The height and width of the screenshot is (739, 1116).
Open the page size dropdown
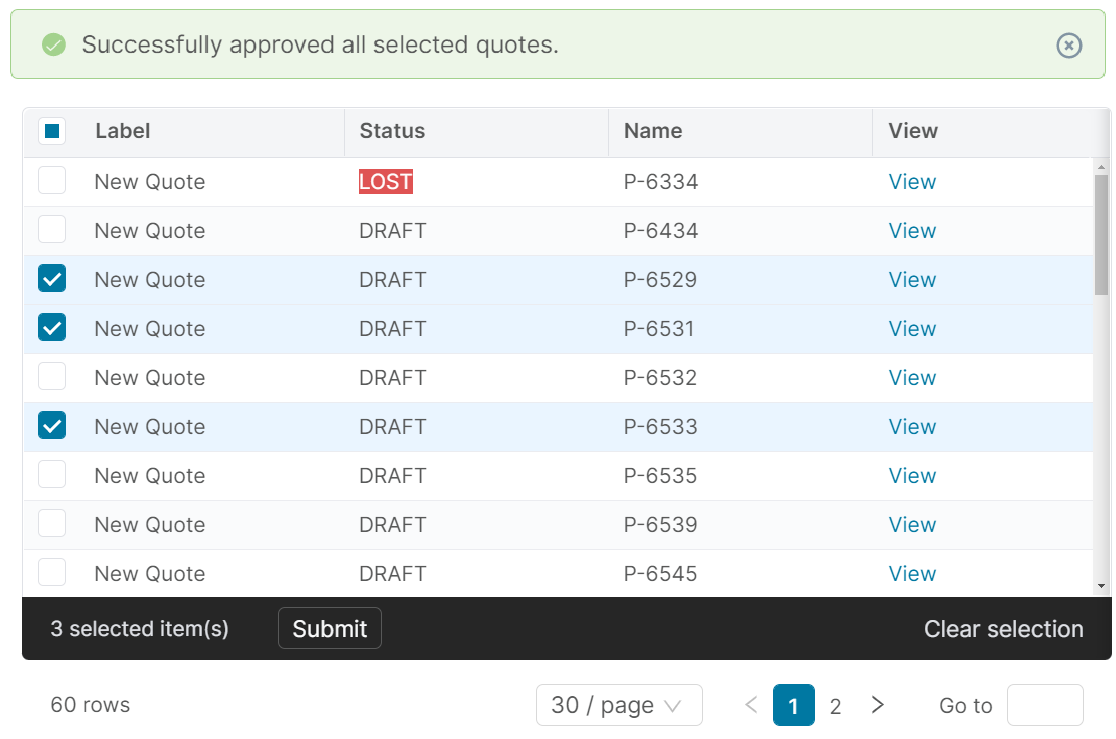(x=619, y=705)
